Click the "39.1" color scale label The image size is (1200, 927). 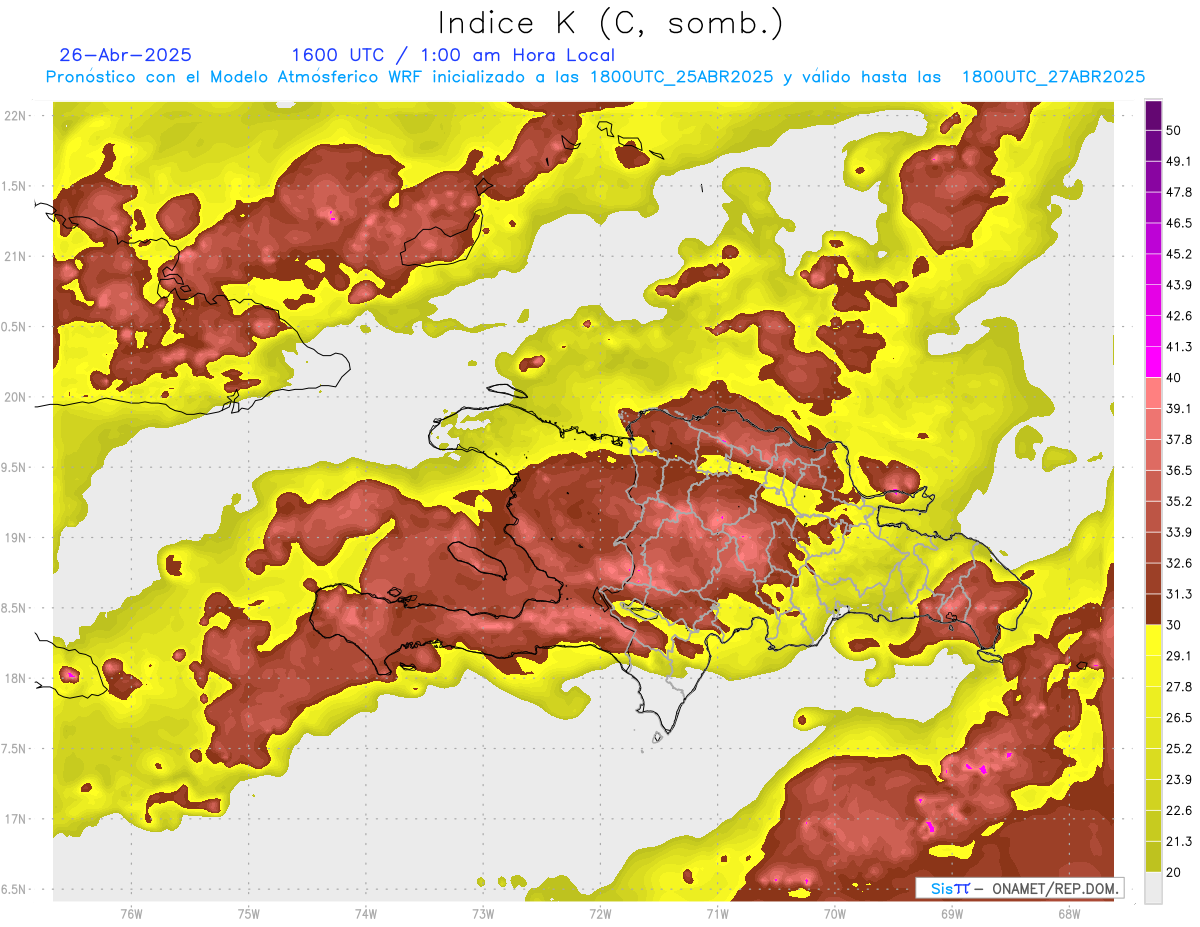(1178, 408)
